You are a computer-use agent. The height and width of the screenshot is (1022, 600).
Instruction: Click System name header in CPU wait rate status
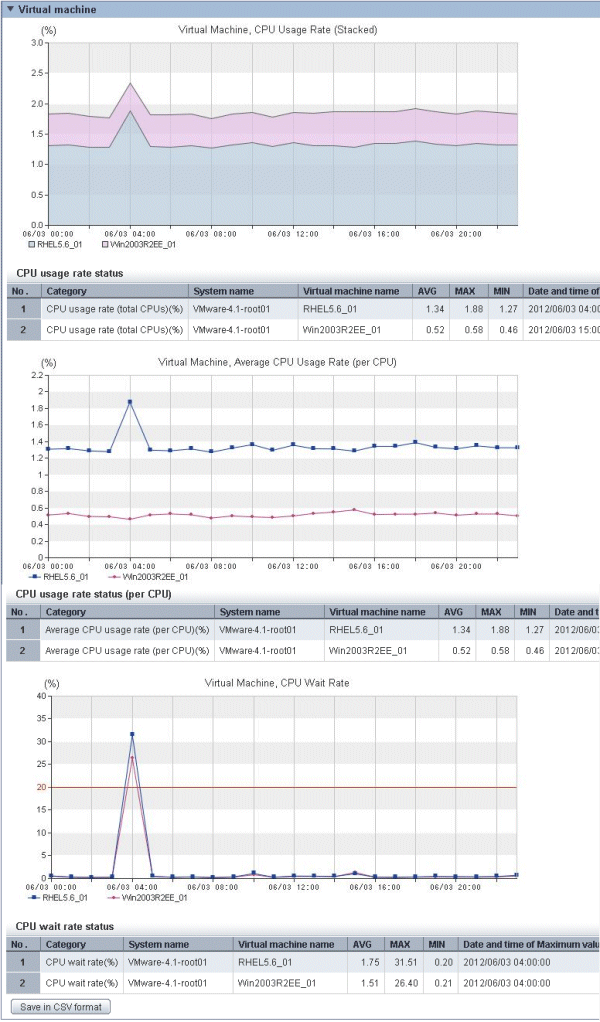coord(179,944)
